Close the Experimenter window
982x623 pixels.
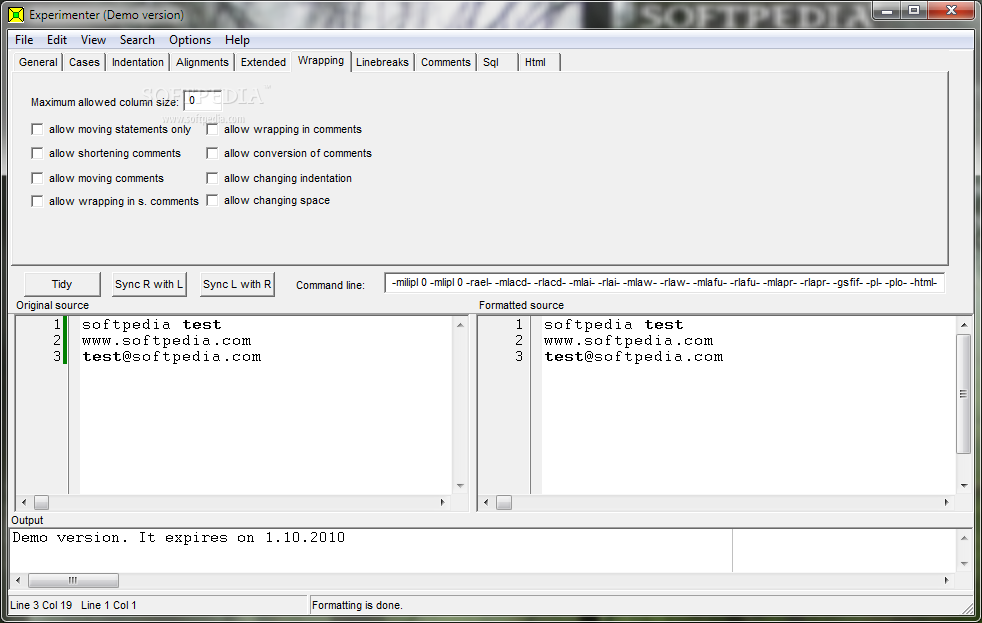(x=951, y=11)
